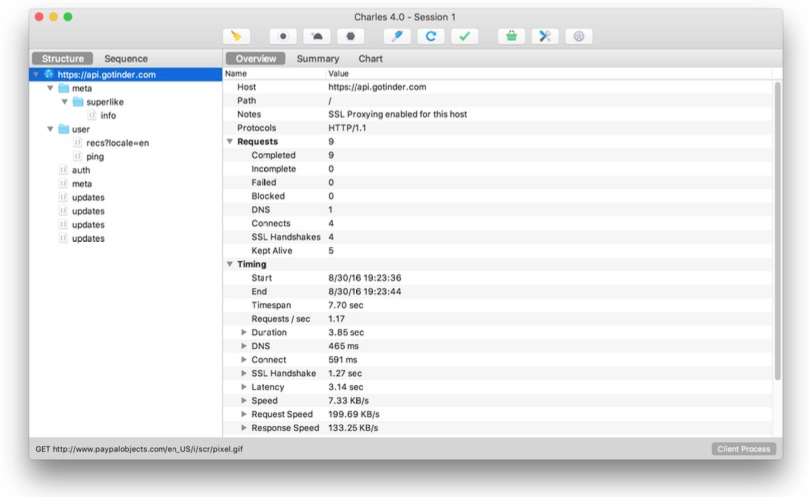Select the meta folder icon in tree

tap(64, 88)
